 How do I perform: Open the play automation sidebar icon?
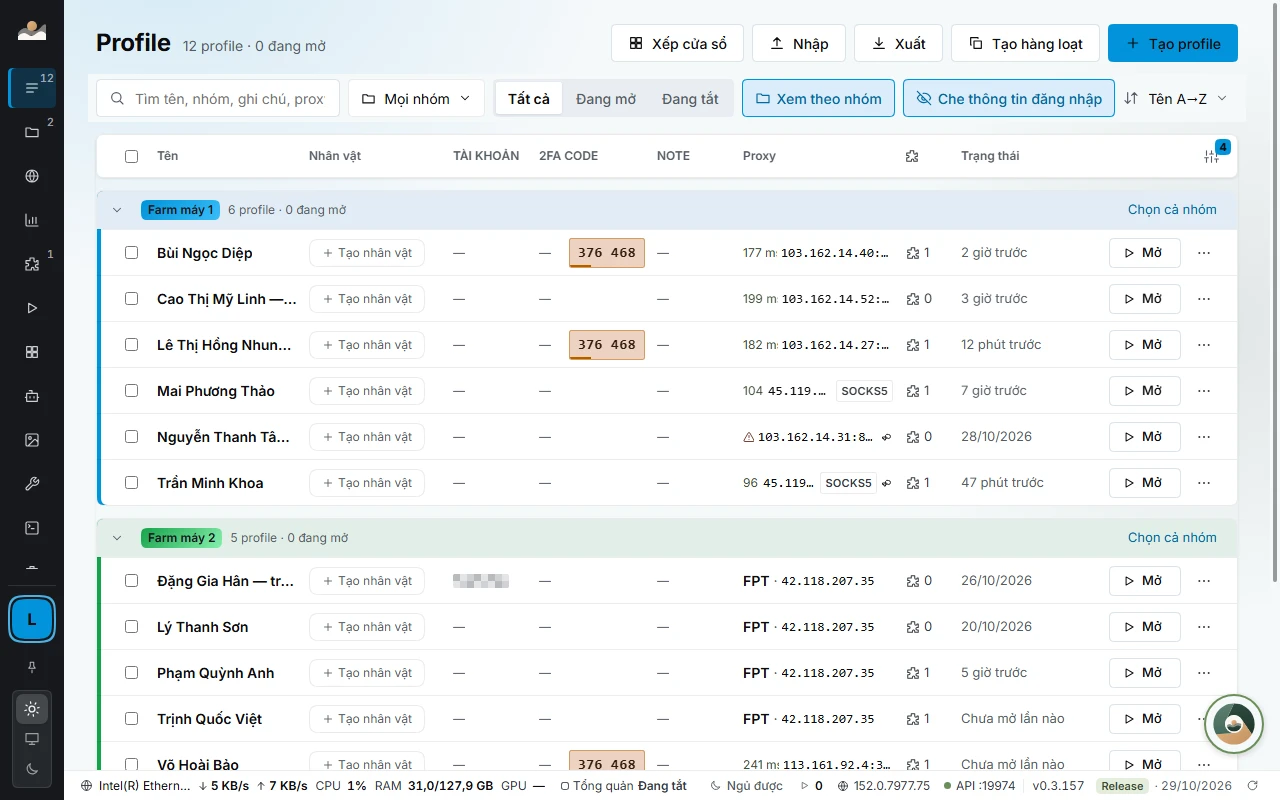(x=32, y=308)
